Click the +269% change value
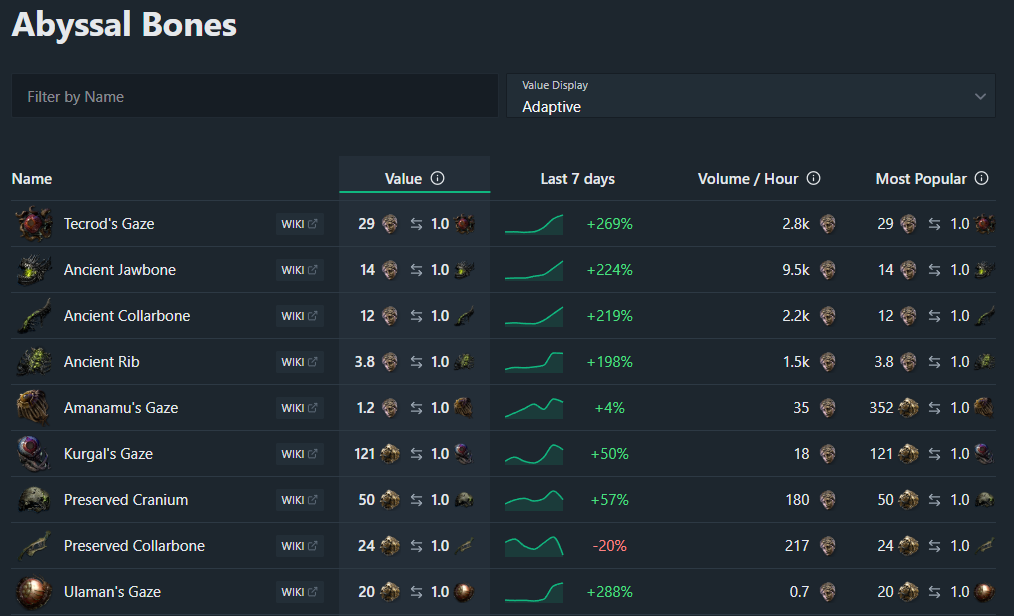Image resolution: width=1014 pixels, height=616 pixels. [x=609, y=224]
